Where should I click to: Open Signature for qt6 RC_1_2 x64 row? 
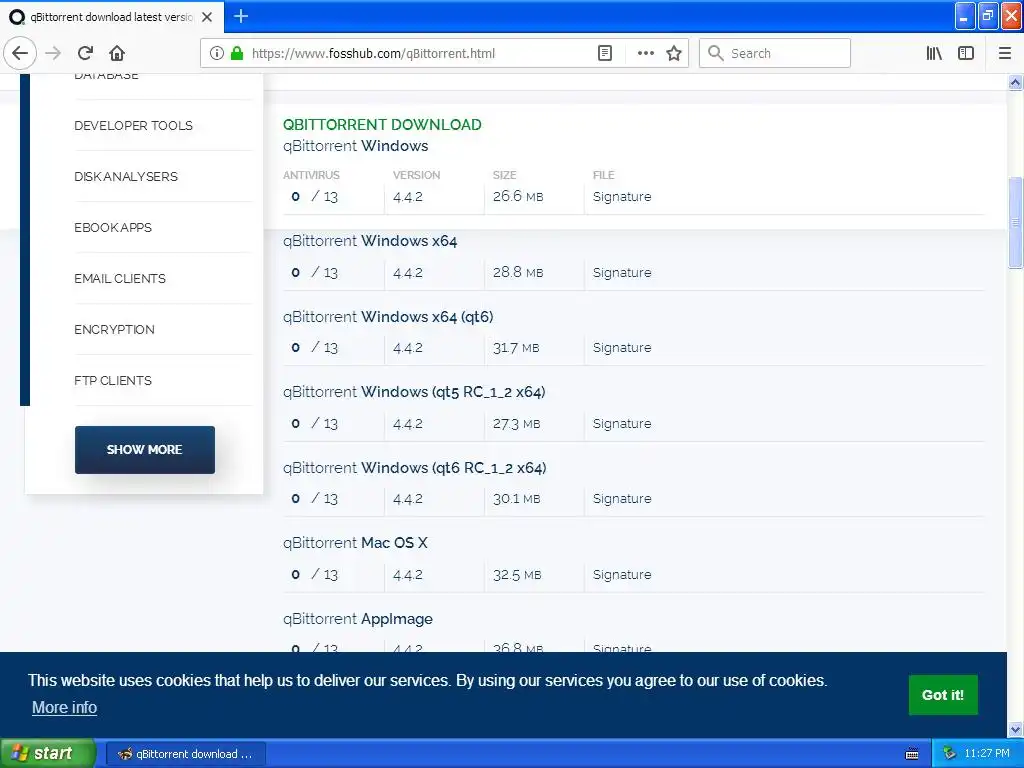pyautogui.click(x=622, y=498)
